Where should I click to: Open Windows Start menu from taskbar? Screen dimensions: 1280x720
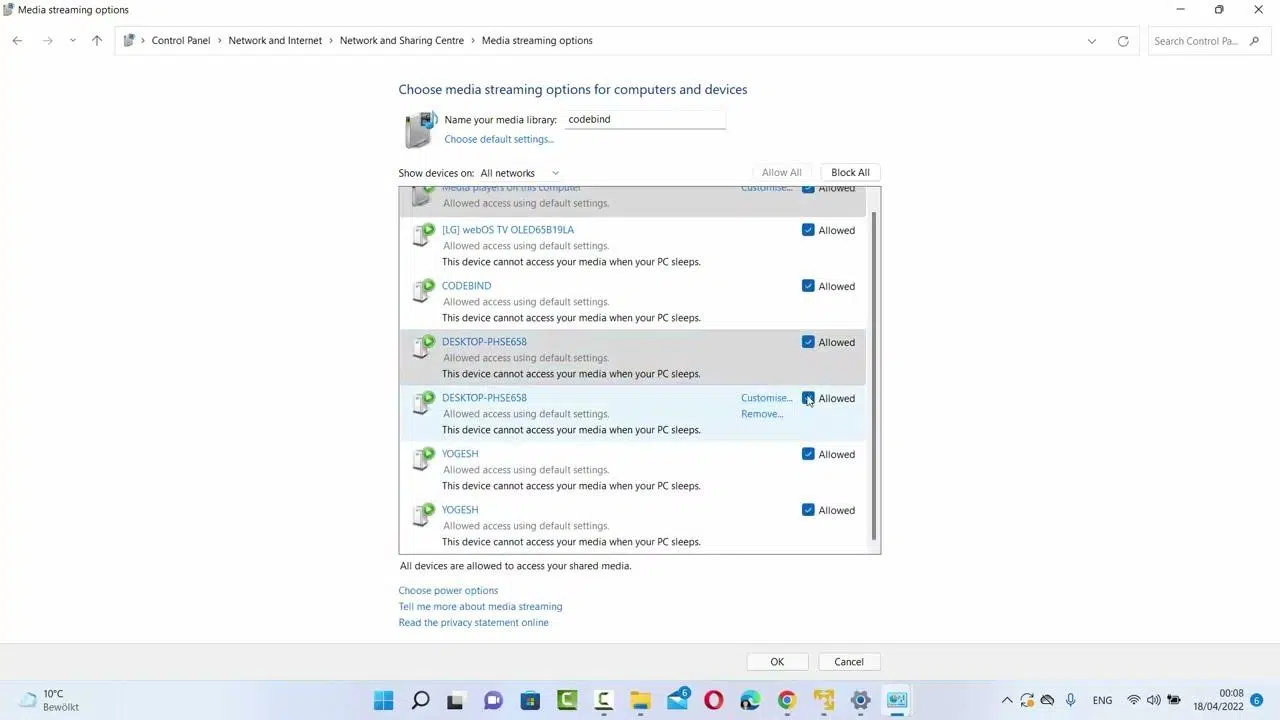coord(383,700)
